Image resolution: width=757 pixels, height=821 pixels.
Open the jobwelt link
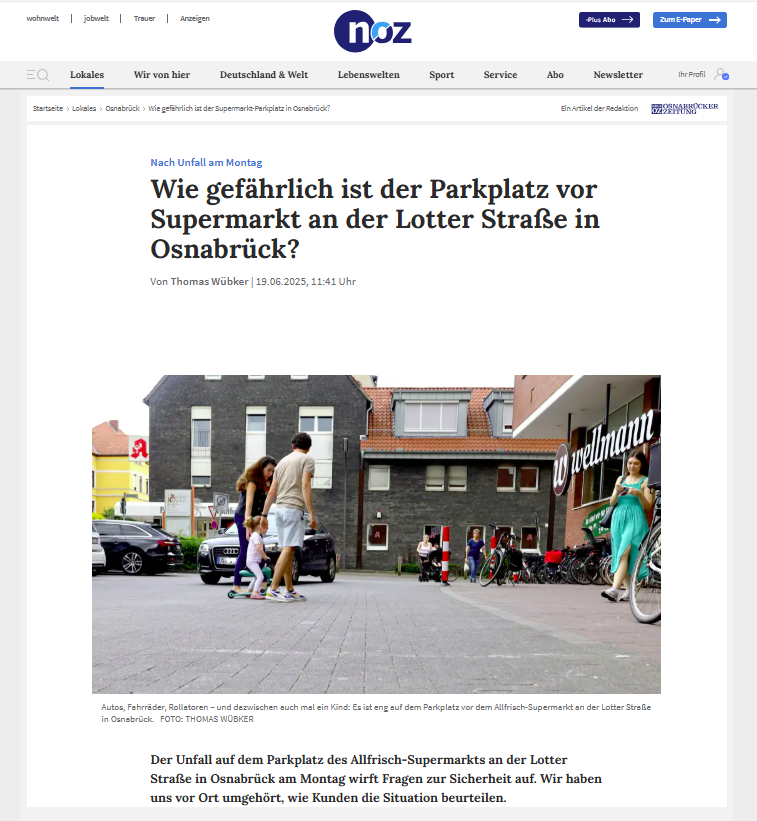pyautogui.click(x=96, y=18)
